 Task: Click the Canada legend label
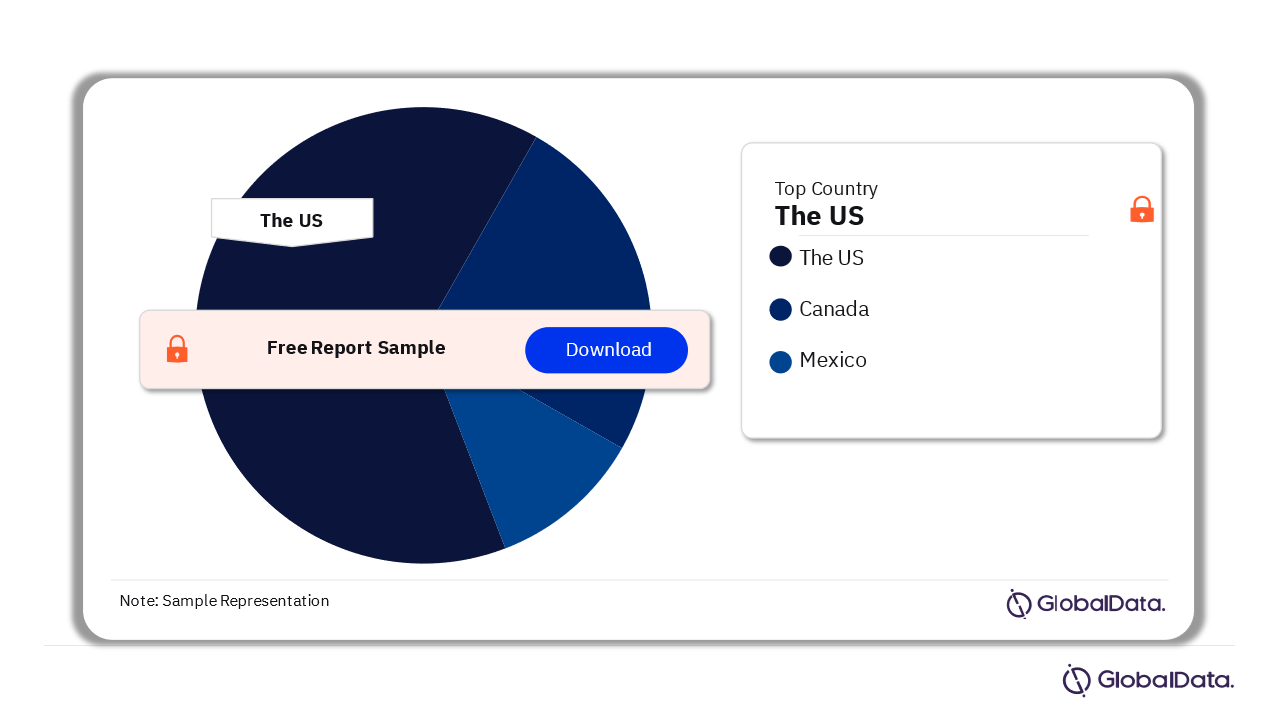click(834, 309)
